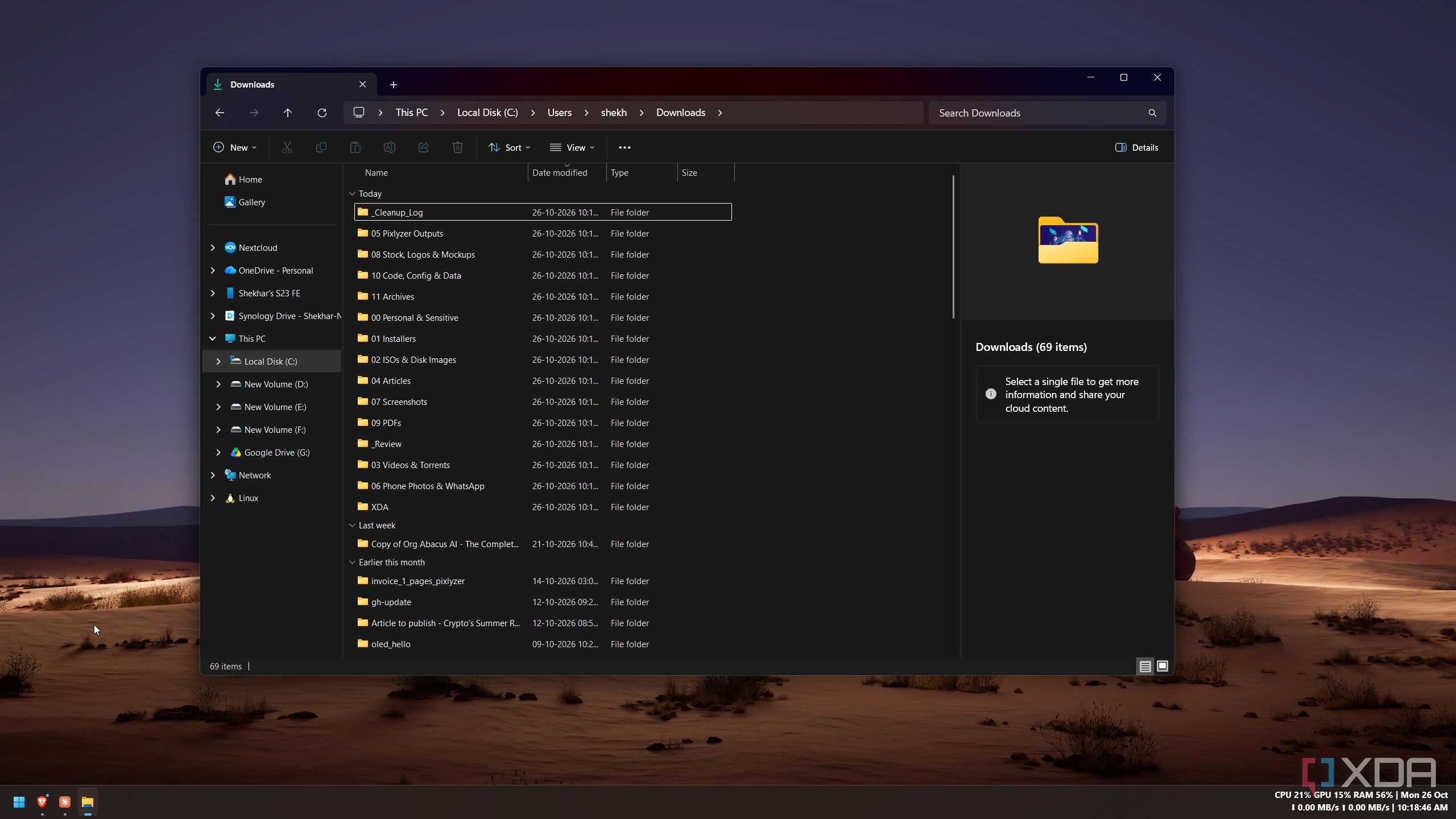Click Users in breadcrumb path
The height and width of the screenshot is (819, 1456).
coord(560,113)
